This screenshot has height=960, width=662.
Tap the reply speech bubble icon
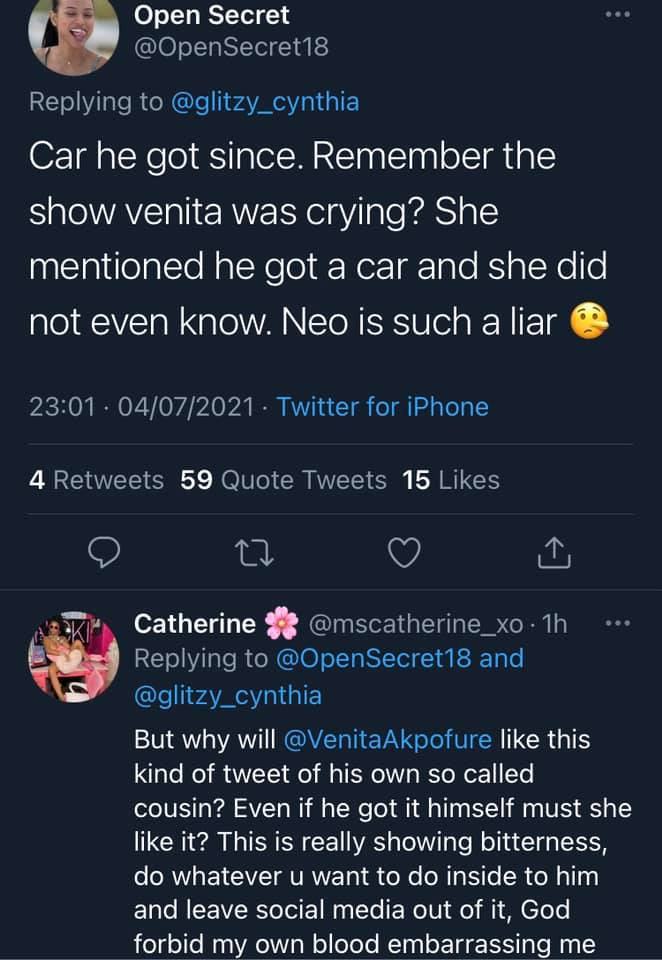tap(105, 551)
